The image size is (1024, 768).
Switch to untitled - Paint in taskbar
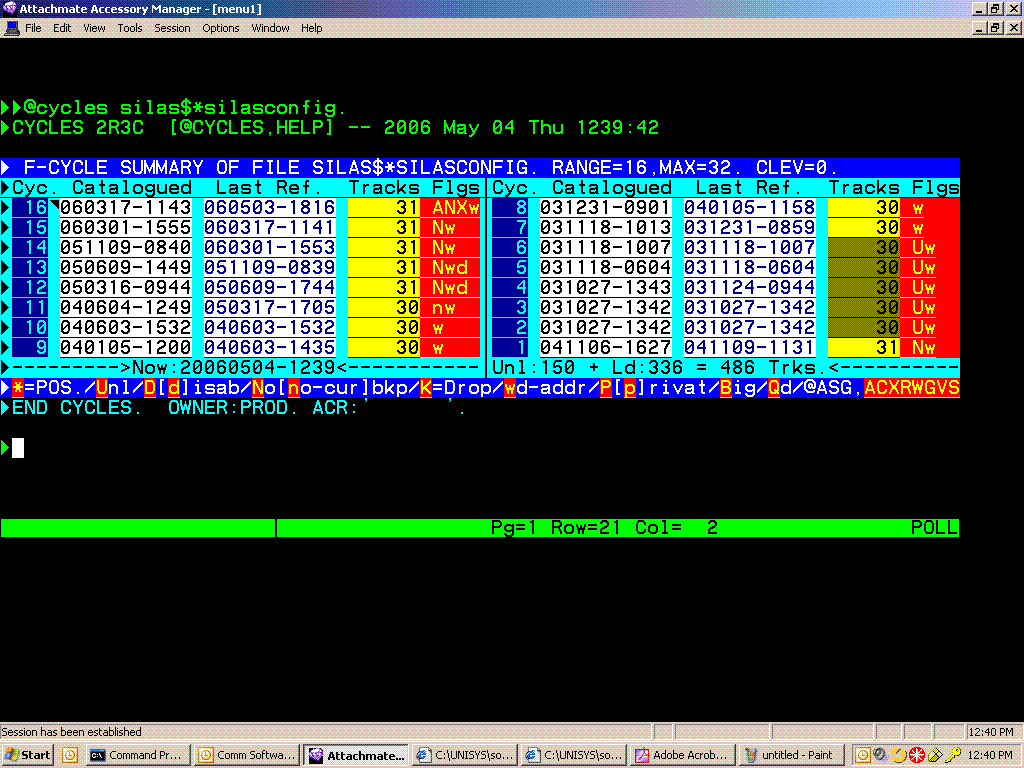(x=788, y=755)
